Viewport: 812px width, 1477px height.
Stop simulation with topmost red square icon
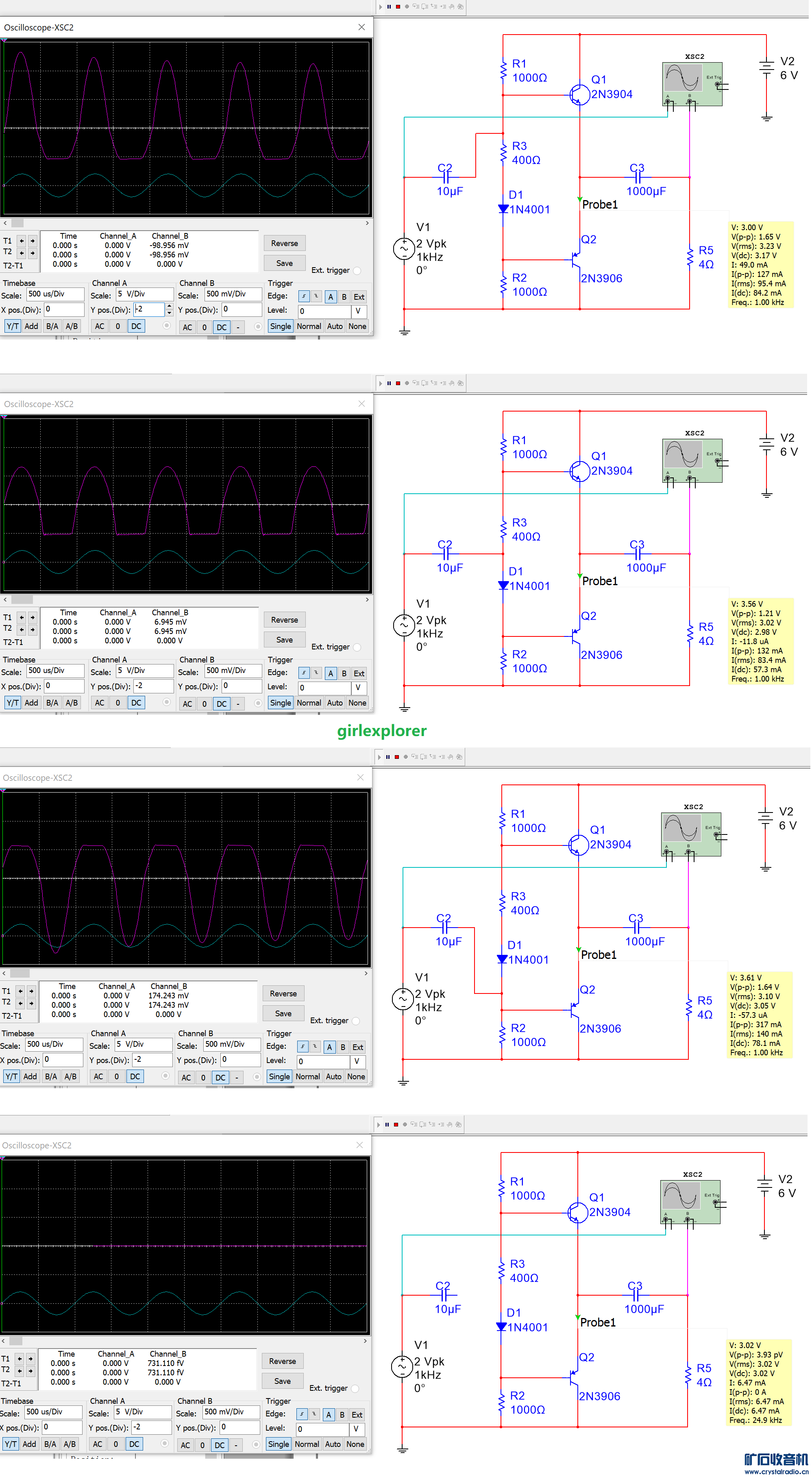[x=398, y=7]
